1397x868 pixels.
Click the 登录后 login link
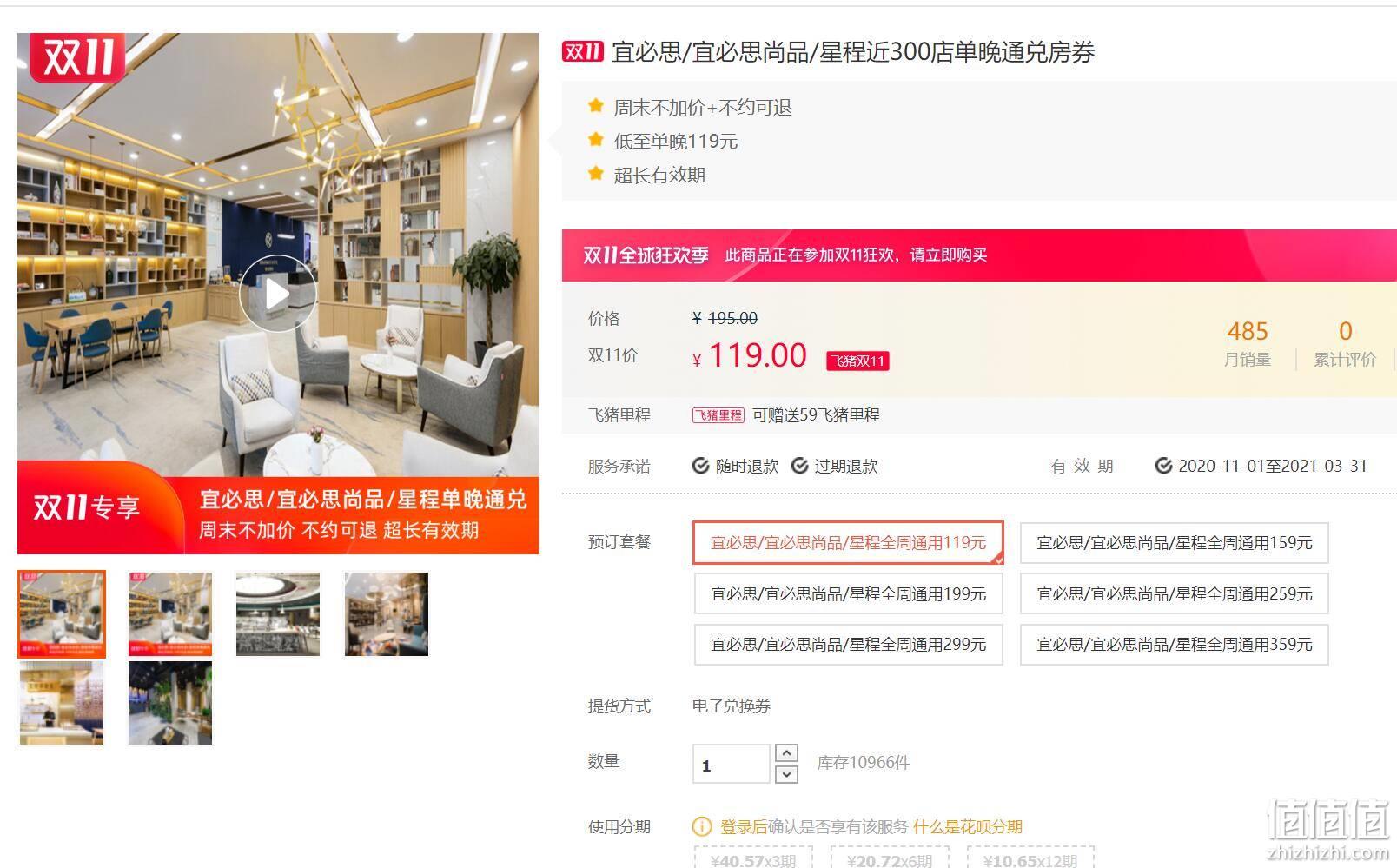pyautogui.click(x=744, y=827)
